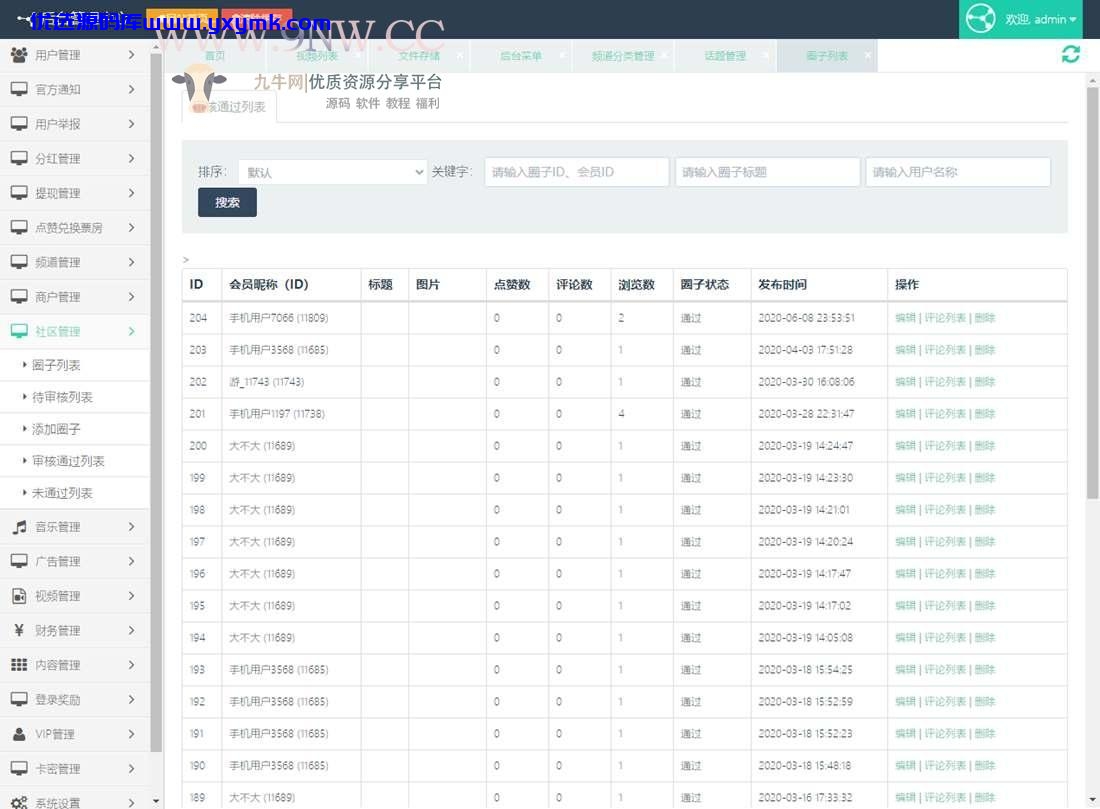Open 圈子列表 in the sidebar submenu
The image size is (1100, 809).
pos(56,365)
